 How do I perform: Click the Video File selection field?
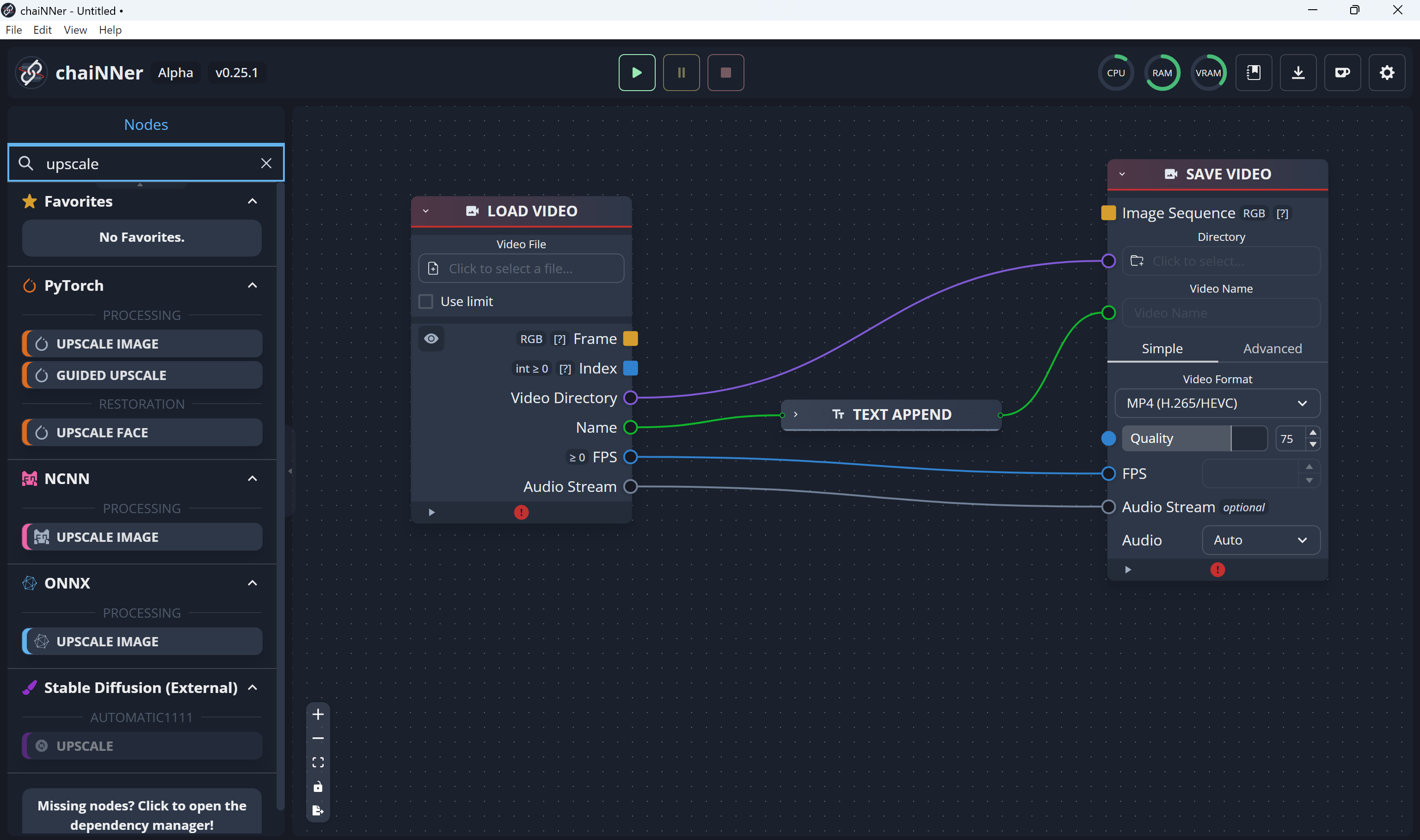click(x=521, y=268)
